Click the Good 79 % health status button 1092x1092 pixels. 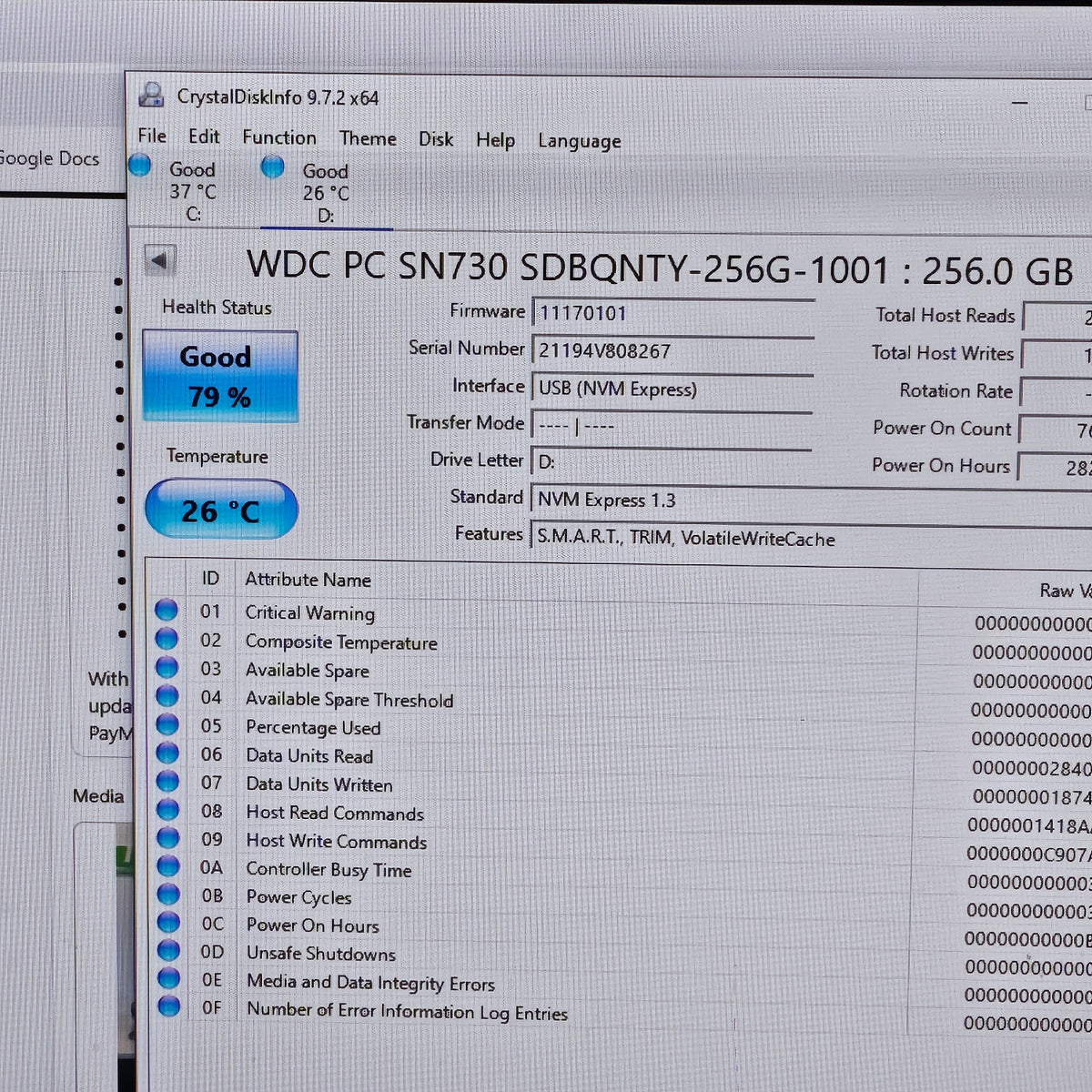220,376
